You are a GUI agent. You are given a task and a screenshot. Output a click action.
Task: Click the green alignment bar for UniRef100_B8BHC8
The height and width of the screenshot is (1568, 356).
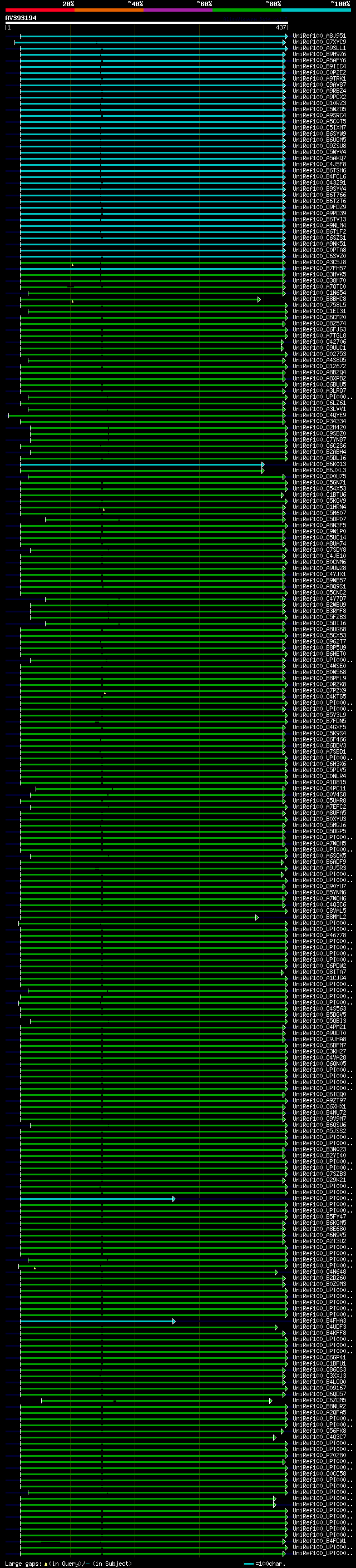(140, 299)
